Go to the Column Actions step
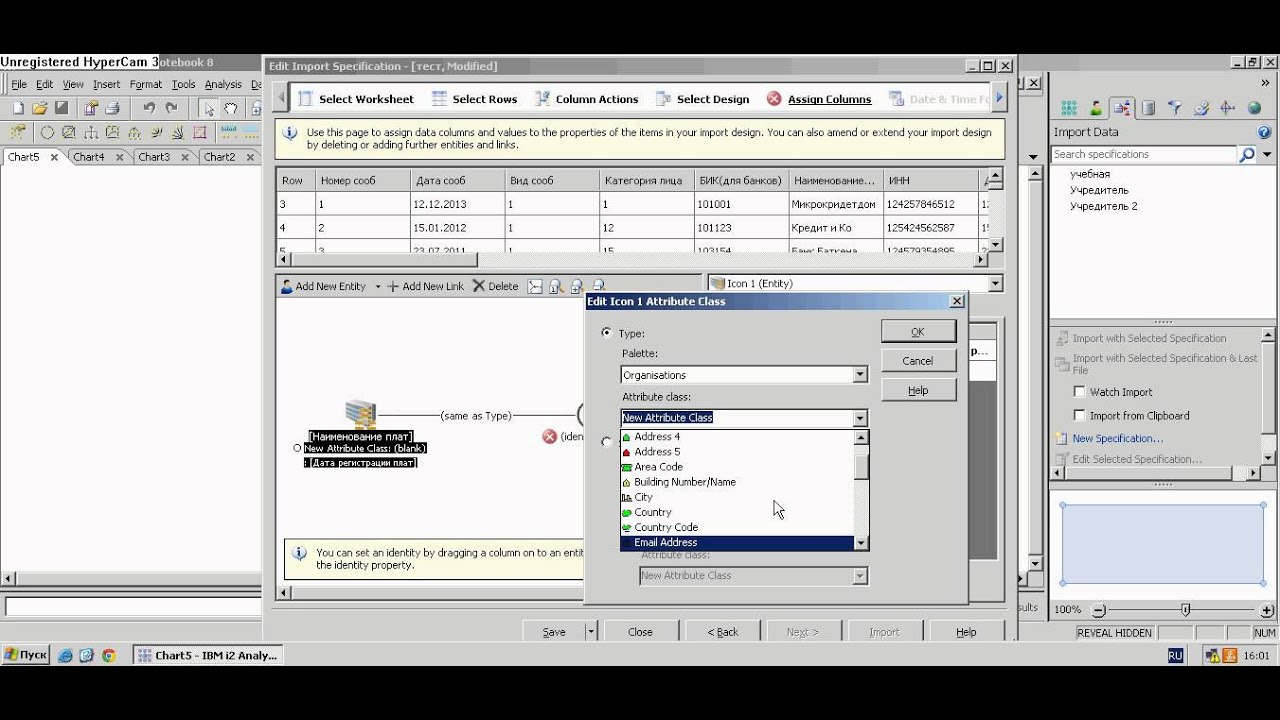Screen dimensions: 1280x720 tap(587, 99)
